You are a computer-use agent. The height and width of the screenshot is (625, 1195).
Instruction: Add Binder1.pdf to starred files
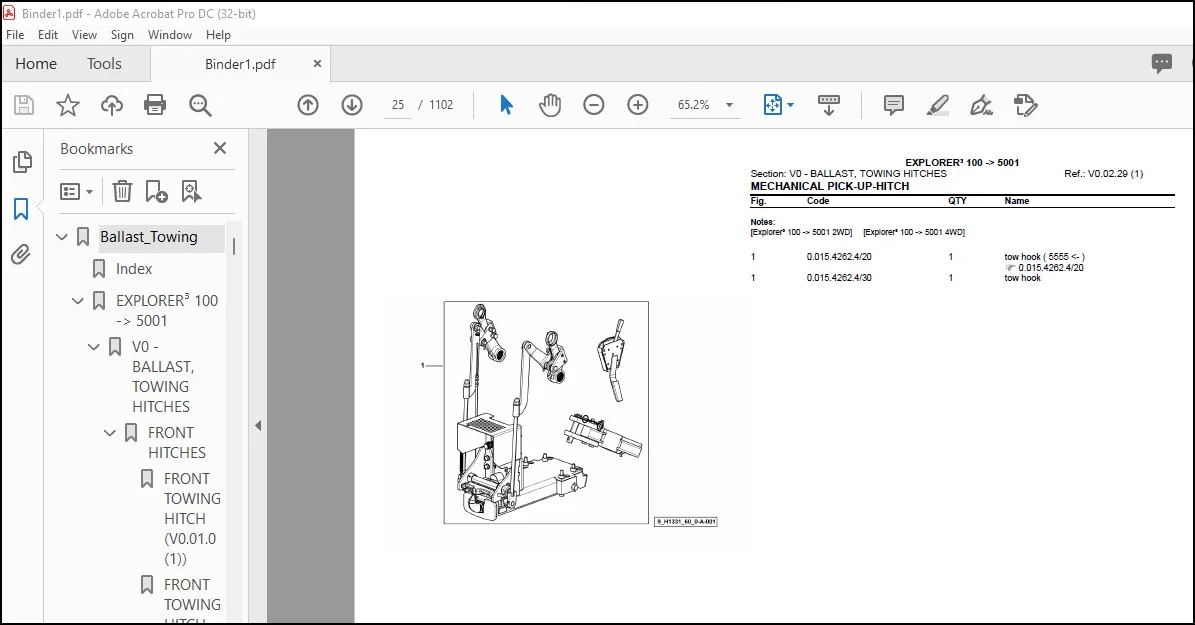click(68, 105)
